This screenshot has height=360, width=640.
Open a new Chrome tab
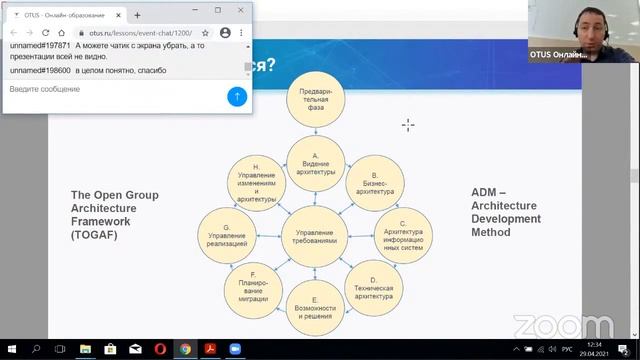point(137,15)
